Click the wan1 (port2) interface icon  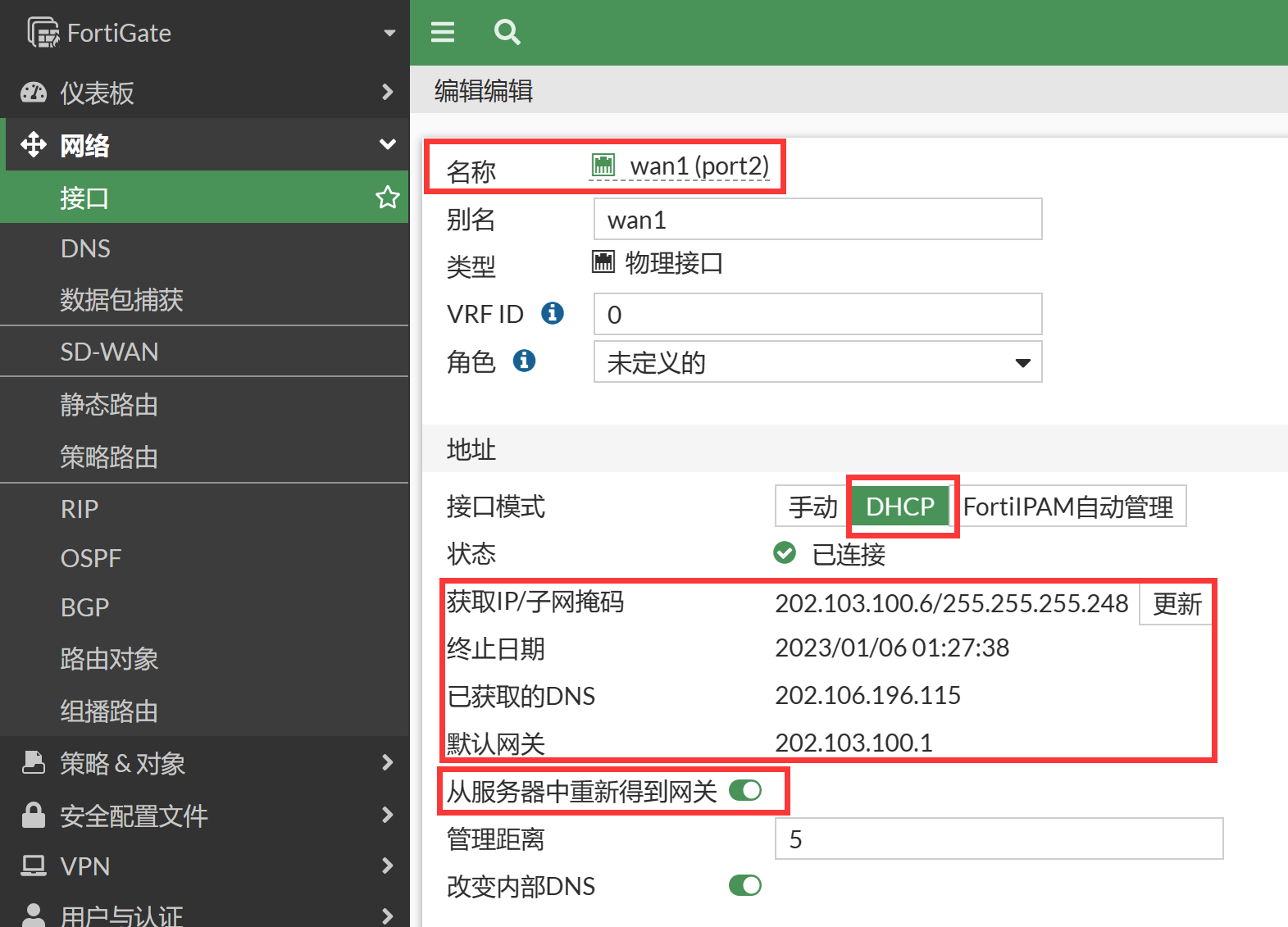click(x=603, y=166)
